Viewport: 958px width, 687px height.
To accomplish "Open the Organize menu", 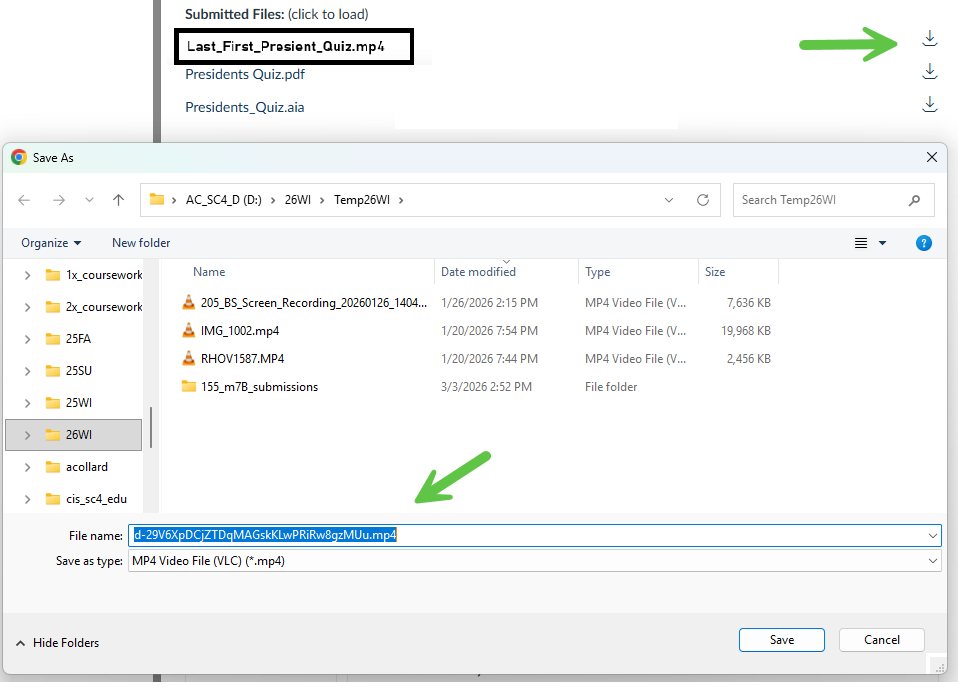I will 51,243.
